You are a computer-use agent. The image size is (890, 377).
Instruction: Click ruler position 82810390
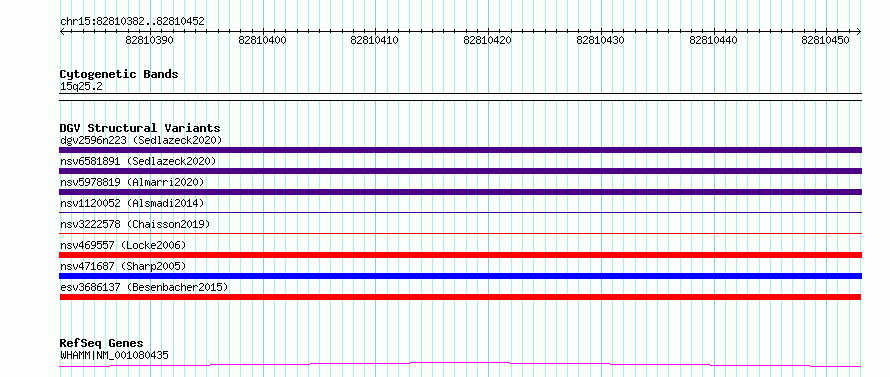150,40
